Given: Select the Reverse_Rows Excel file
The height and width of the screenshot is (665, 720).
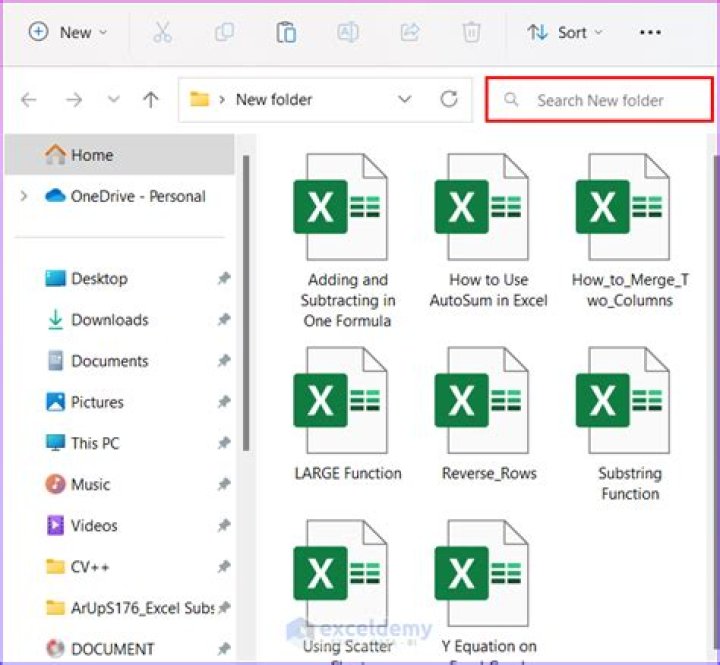Looking at the screenshot, I should [x=488, y=414].
